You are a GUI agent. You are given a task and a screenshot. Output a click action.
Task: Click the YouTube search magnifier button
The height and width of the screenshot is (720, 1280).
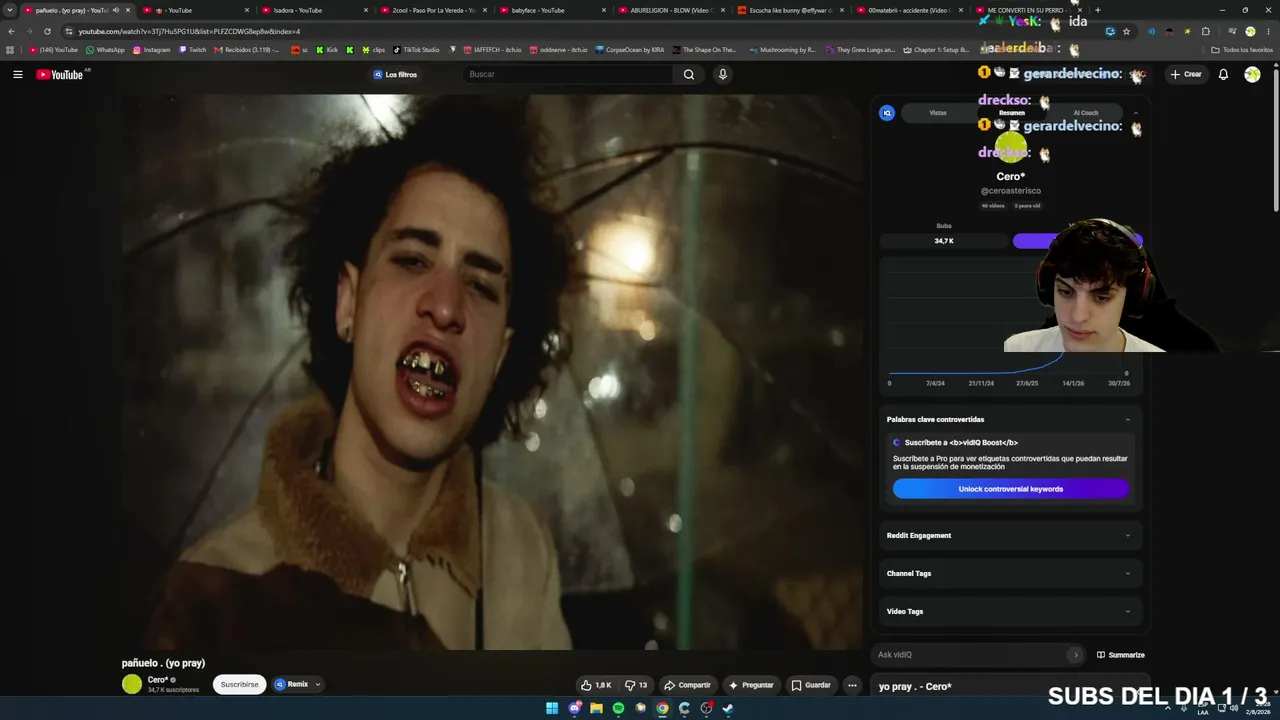click(x=689, y=74)
